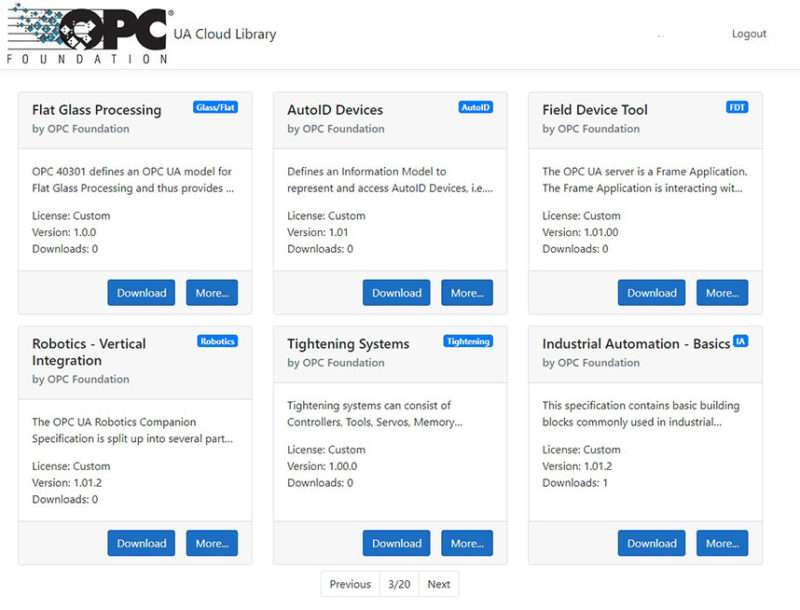Click the 3/20 page indicator
Viewport: 800px width, 610px height.
399,584
